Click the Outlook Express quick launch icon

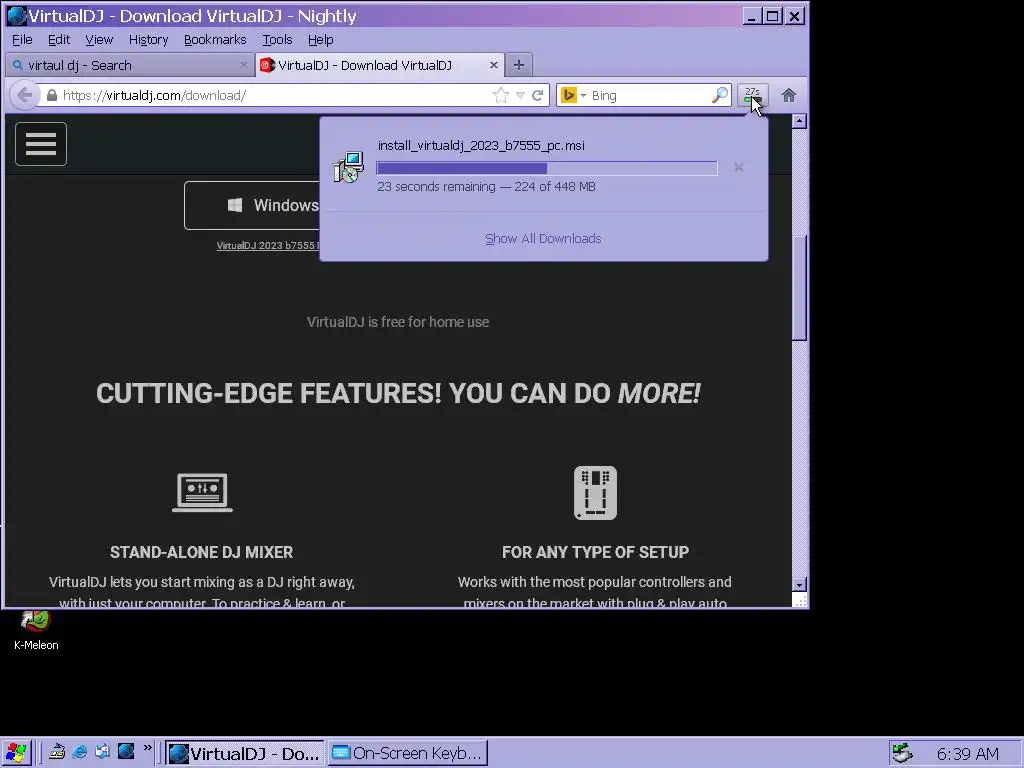click(x=103, y=752)
